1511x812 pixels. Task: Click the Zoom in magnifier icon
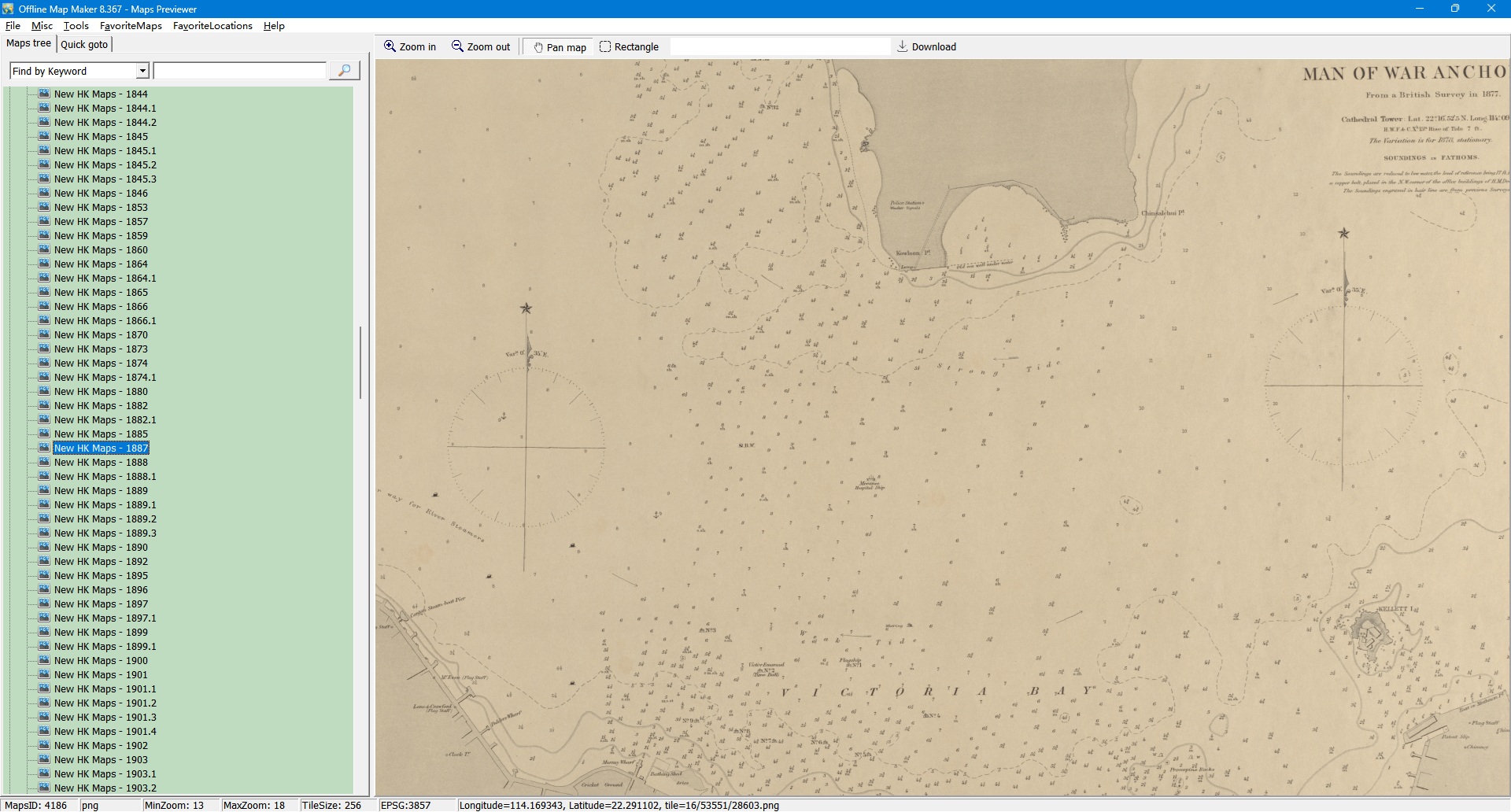[390, 46]
